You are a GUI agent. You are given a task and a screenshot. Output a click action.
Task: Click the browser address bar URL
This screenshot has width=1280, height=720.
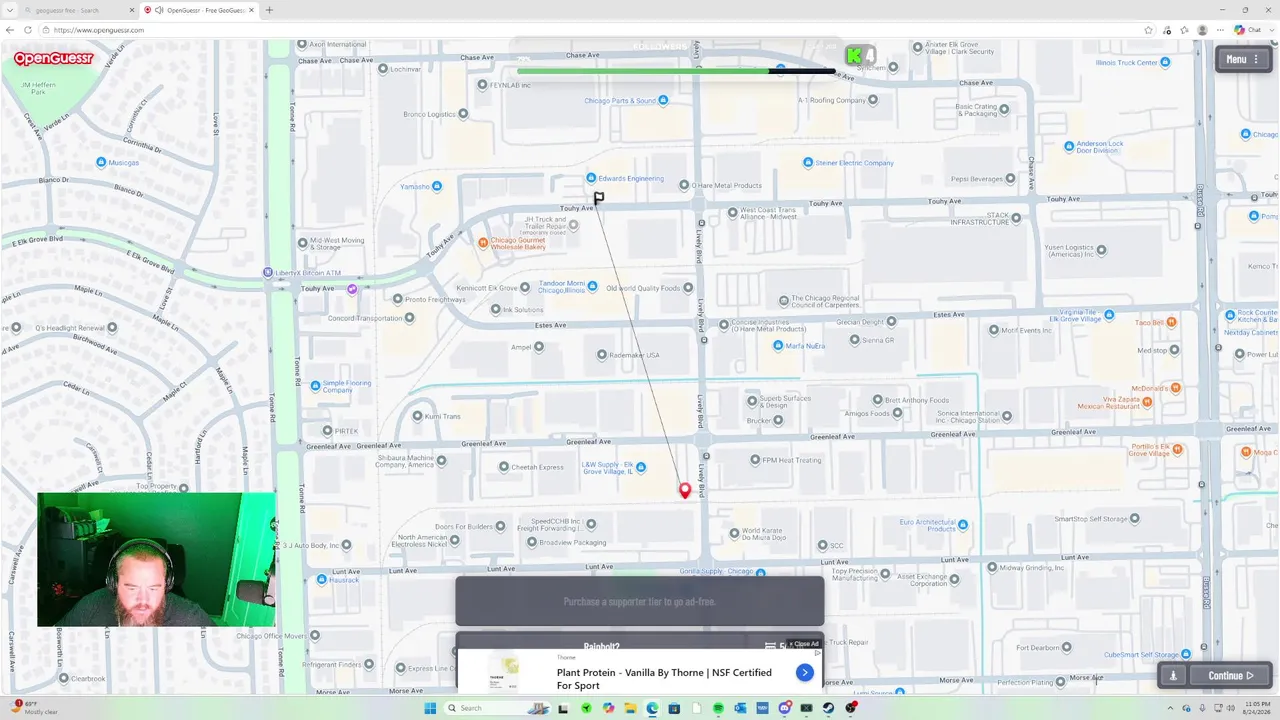(99, 30)
